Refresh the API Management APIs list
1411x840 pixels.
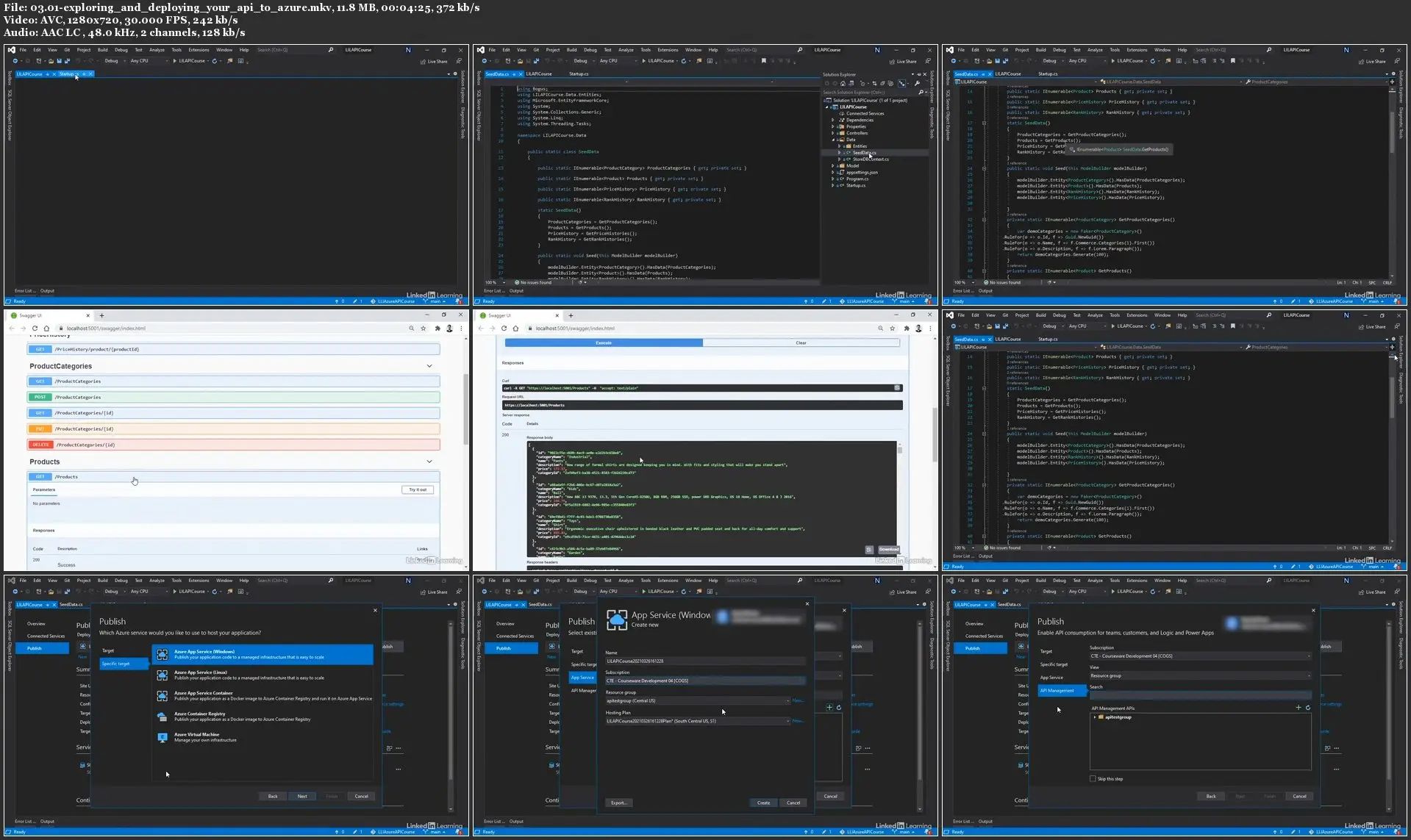[1307, 708]
